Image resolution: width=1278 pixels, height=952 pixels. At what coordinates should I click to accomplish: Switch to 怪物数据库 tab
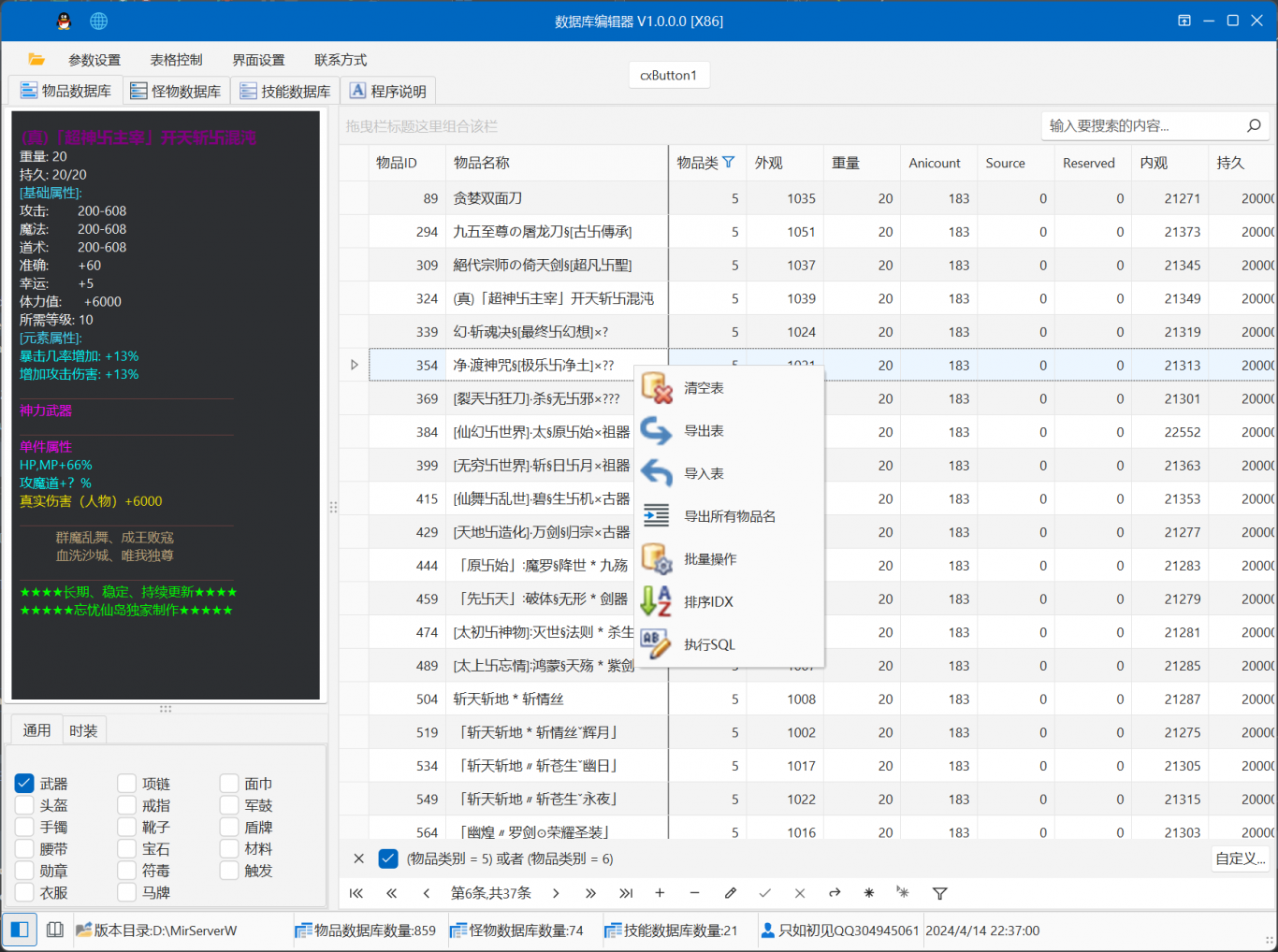(176, 91)
